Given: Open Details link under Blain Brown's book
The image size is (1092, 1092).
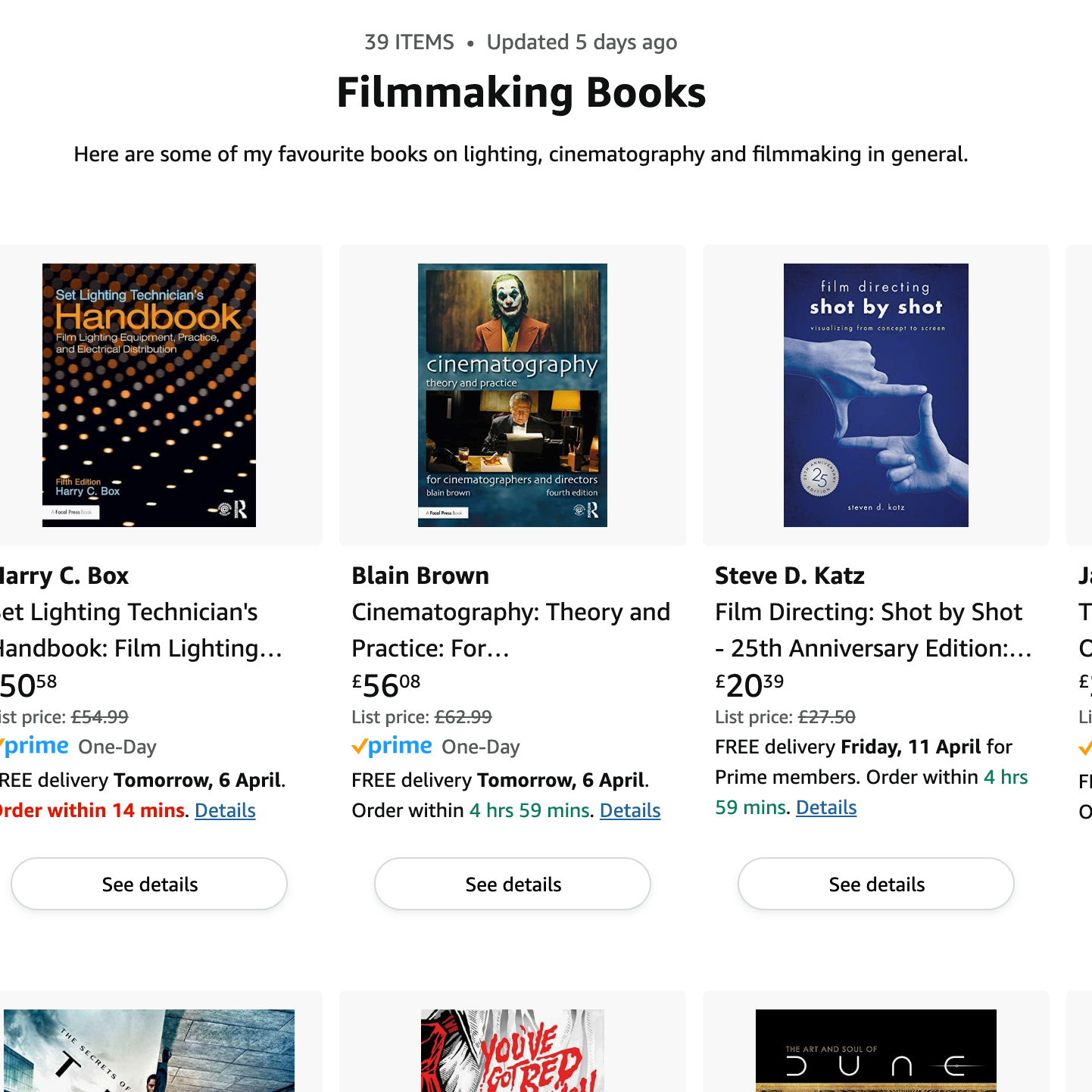Looking at the screenshot, I should [x=629, y=810].
